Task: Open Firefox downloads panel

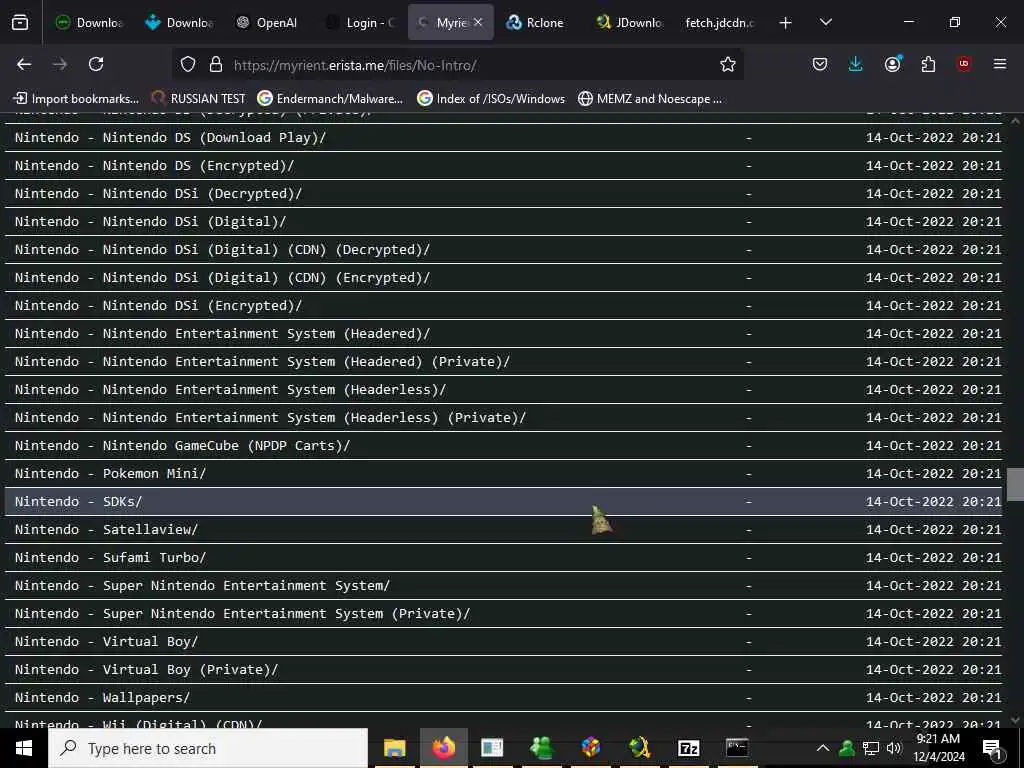Action: 856,64
